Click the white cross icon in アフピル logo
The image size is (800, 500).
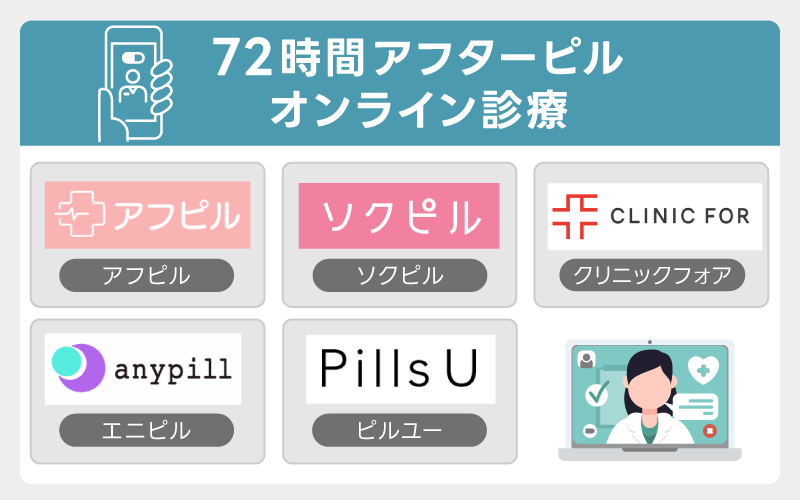[x=76, y=216]
